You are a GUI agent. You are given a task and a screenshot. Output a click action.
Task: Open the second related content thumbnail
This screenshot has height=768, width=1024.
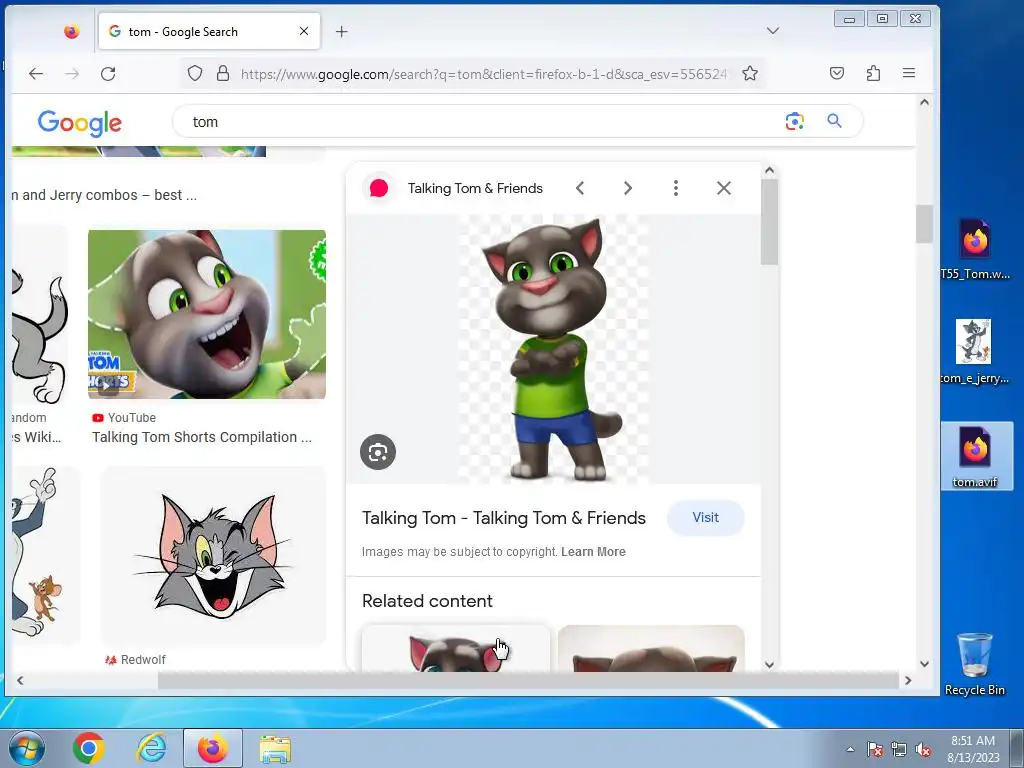click(x=651, y=648)
